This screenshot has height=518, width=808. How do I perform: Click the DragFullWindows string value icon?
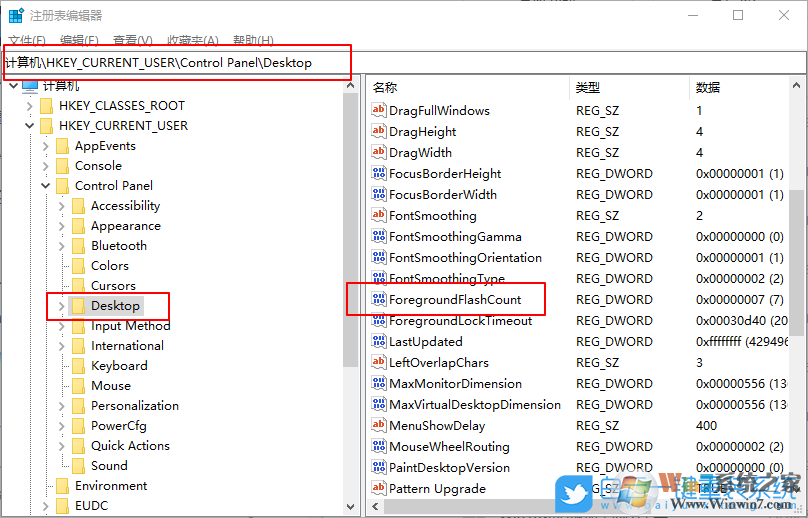coord(379,110)
